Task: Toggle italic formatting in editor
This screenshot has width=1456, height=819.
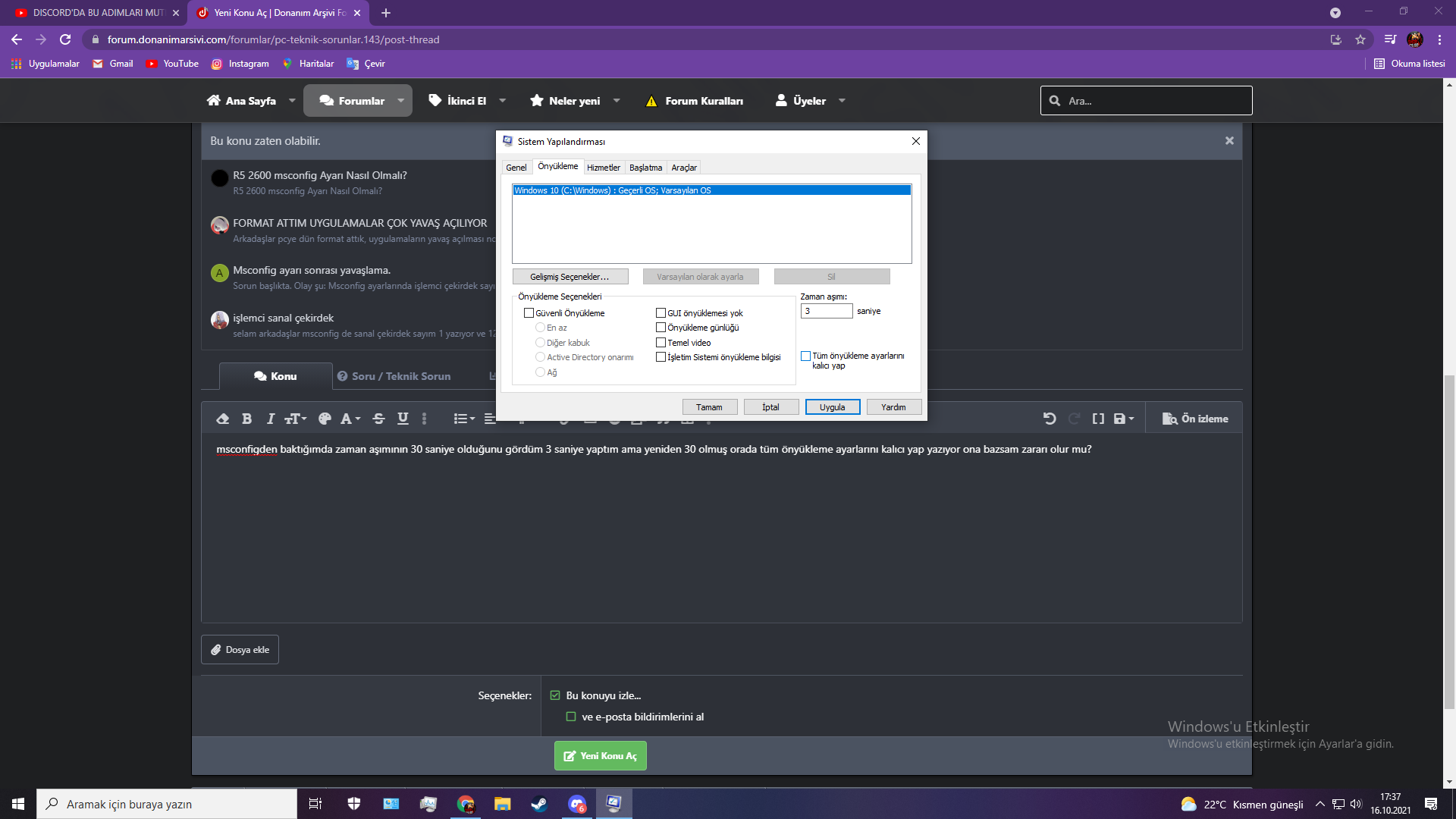Action: [x=270, y=419]
